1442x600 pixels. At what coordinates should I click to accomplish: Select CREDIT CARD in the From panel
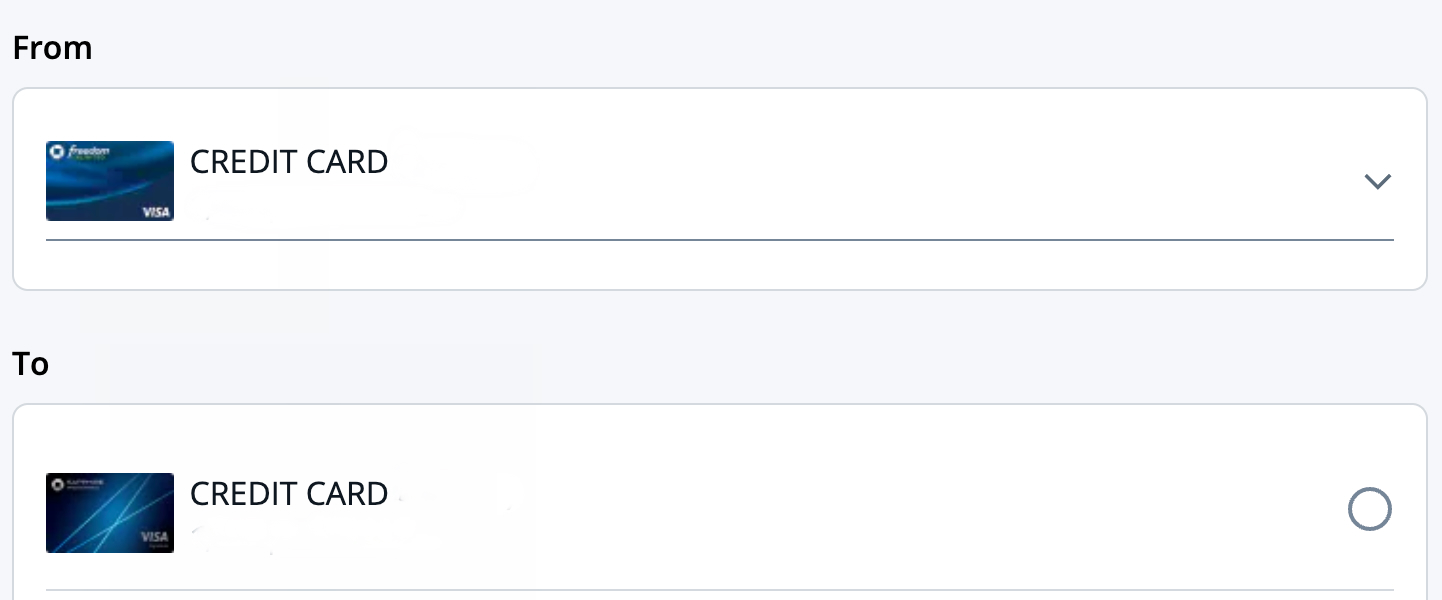(x=289, y=161)
